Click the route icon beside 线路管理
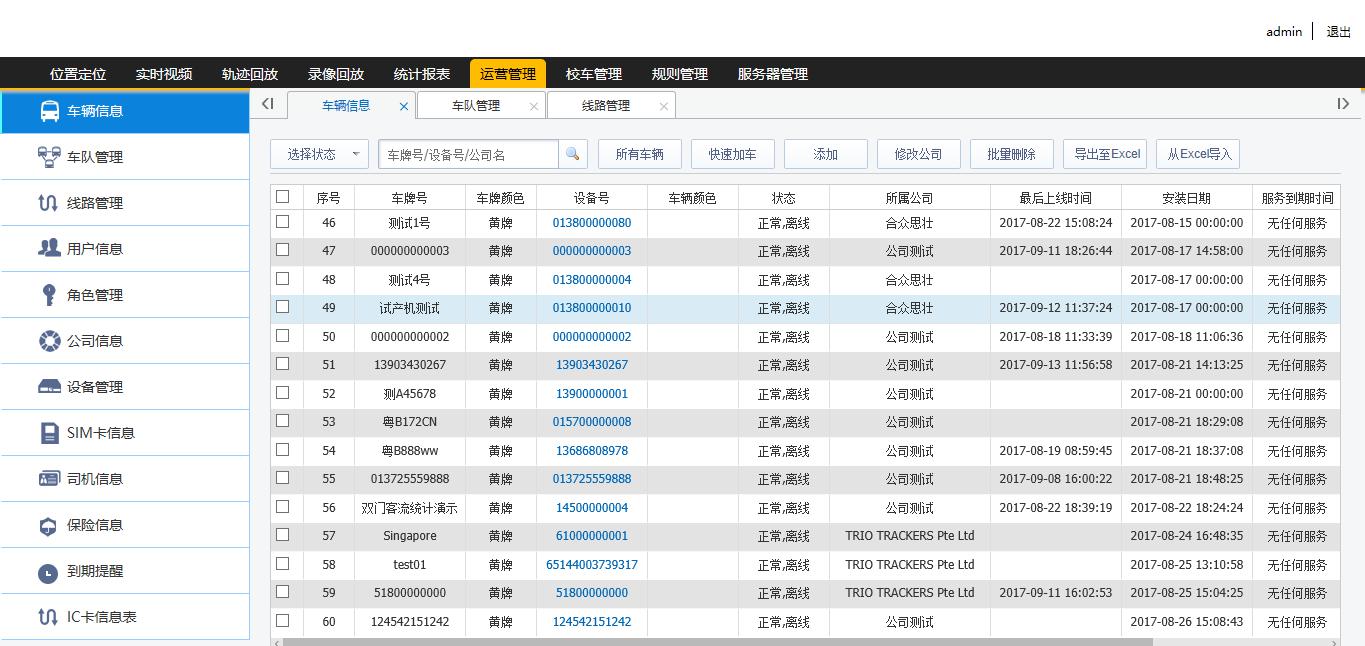 coord(48,203)
